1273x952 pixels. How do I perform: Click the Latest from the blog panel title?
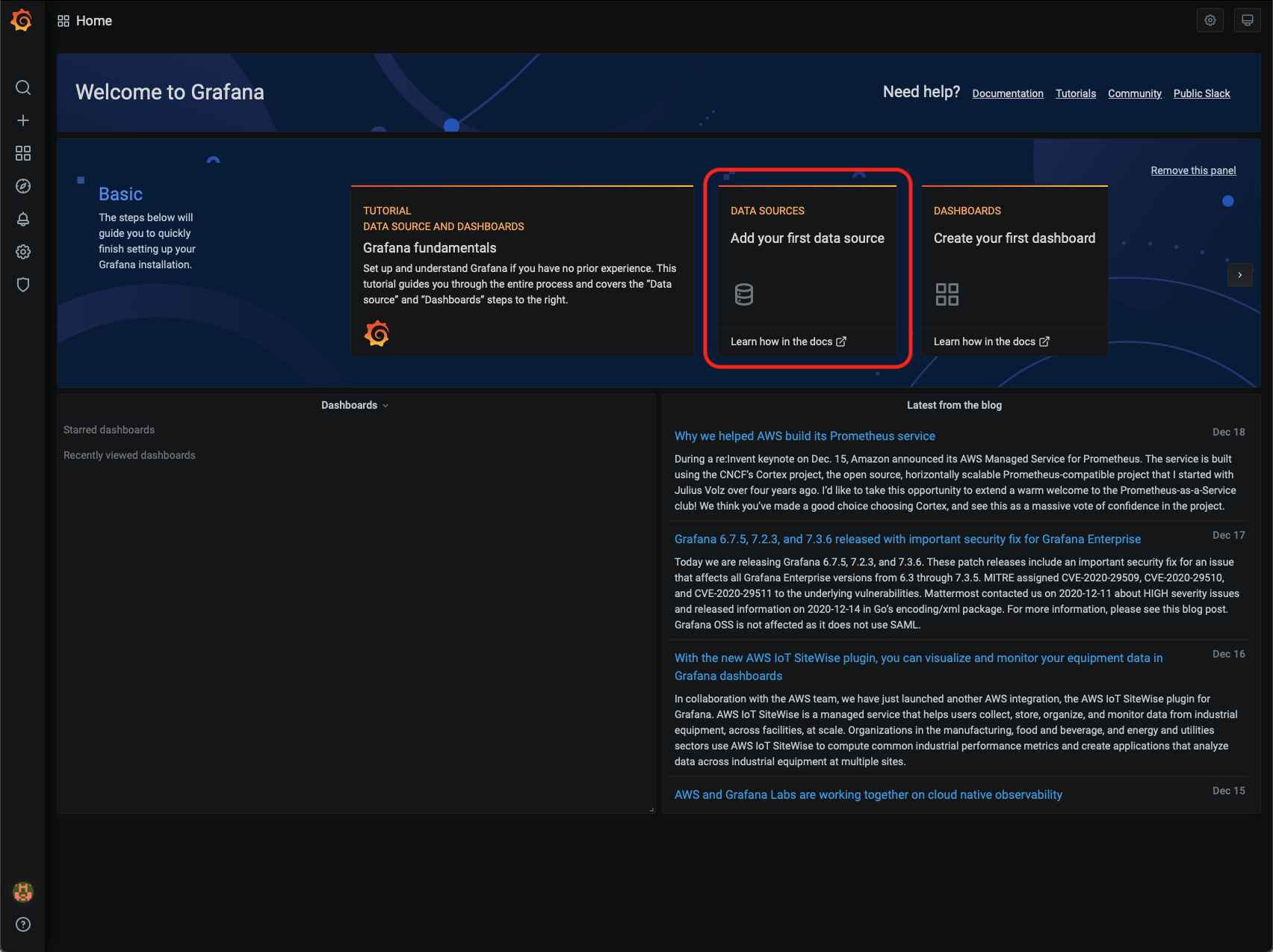click(x=954, y=405)
